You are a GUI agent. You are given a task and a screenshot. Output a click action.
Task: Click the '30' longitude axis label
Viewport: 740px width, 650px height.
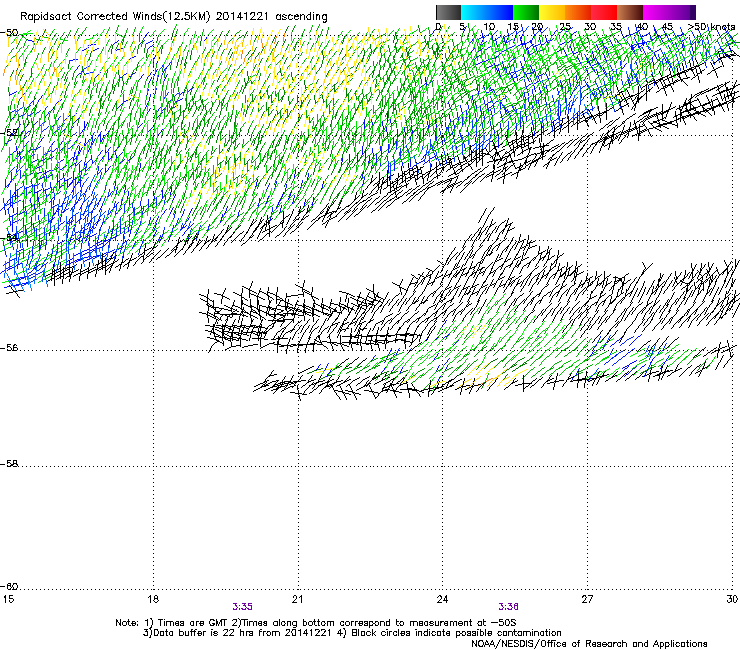tap(732, 599)
